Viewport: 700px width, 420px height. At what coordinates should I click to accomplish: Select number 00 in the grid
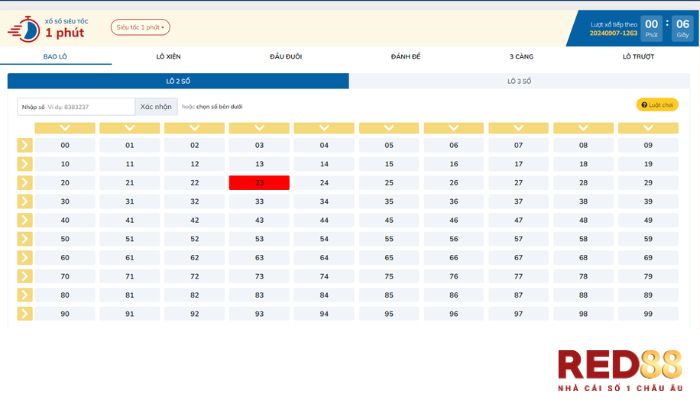click(x=65, y=145)
